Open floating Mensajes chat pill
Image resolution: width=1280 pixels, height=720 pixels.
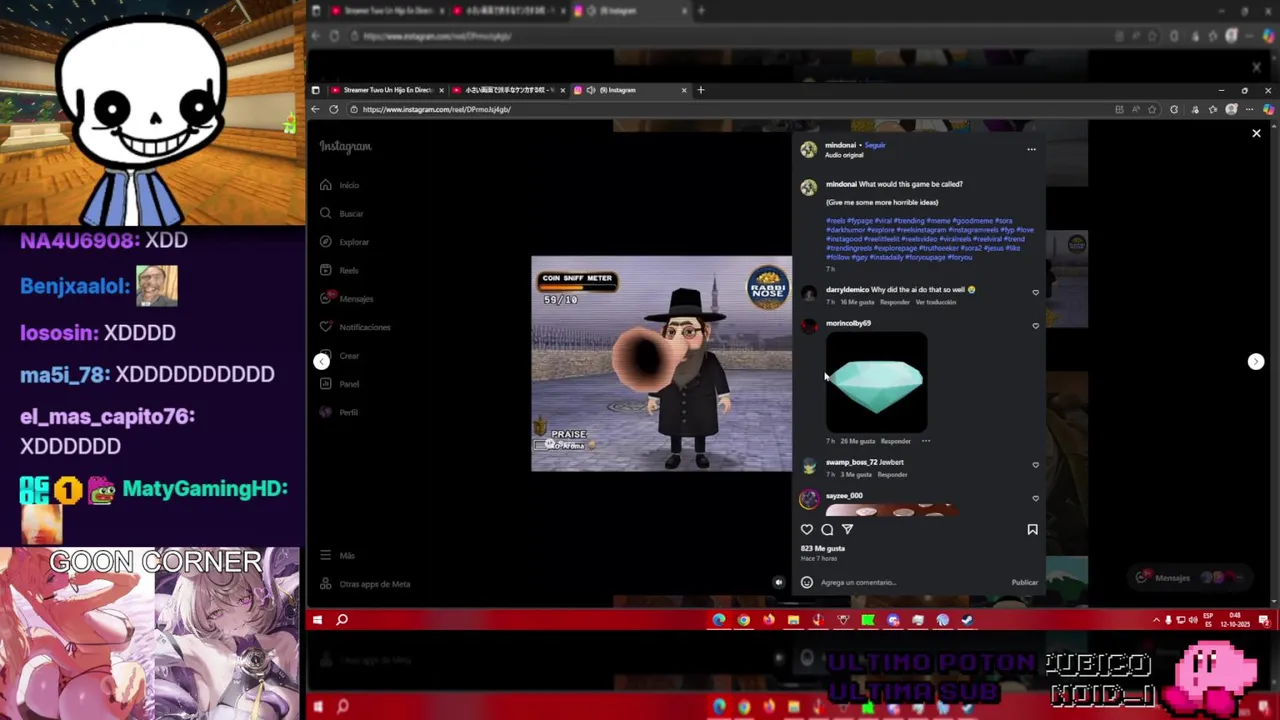pyautogui.click(x=1188, y=577)
